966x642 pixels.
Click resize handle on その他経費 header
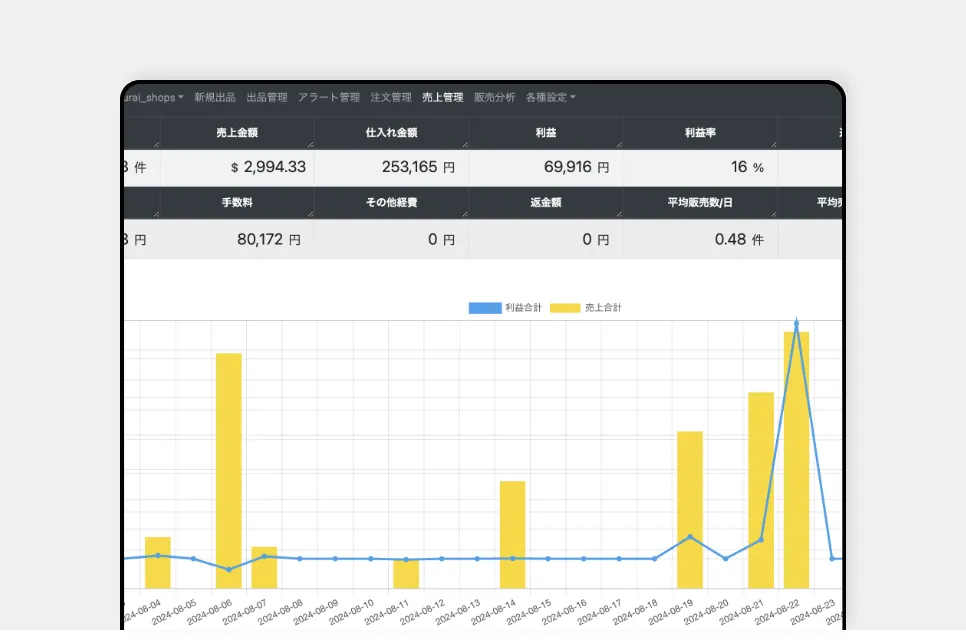click(463, 215)
